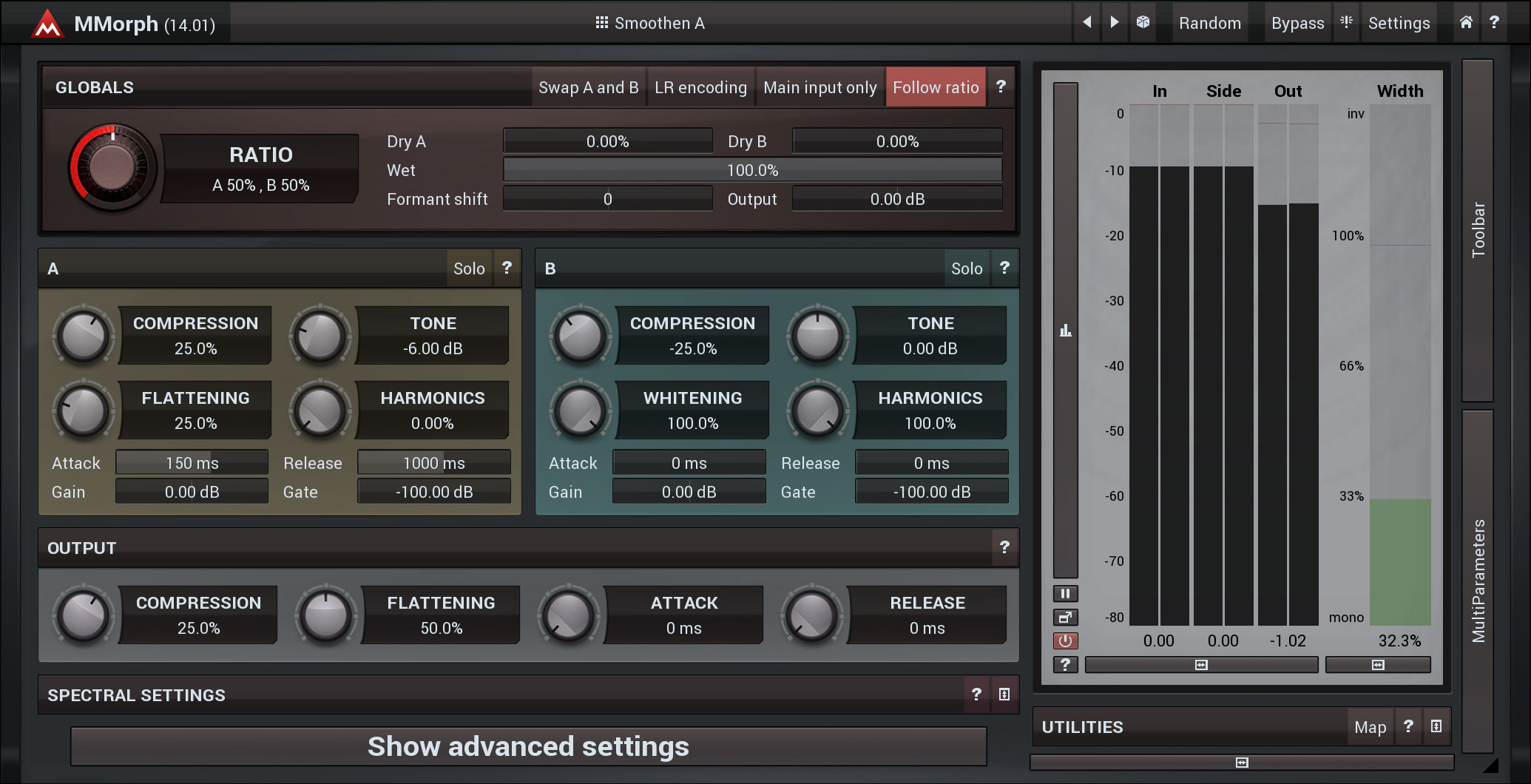The height and width of the screenshot is (784, 1531).
Task: Expand the Utilities panel
Action: (x=1436, y=726)
